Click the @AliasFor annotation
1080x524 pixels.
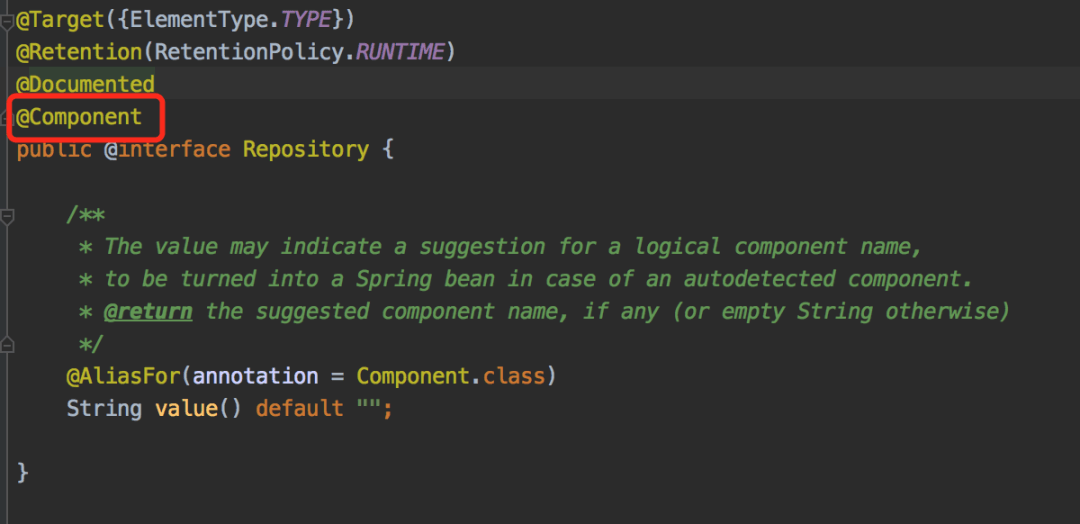[x=123, y=377]
